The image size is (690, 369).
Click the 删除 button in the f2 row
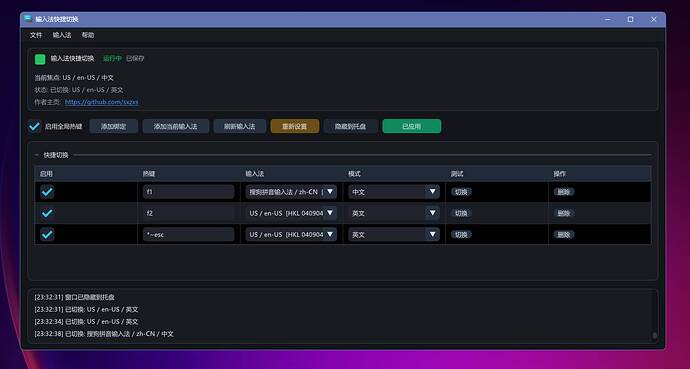click(x=564, y=213)
